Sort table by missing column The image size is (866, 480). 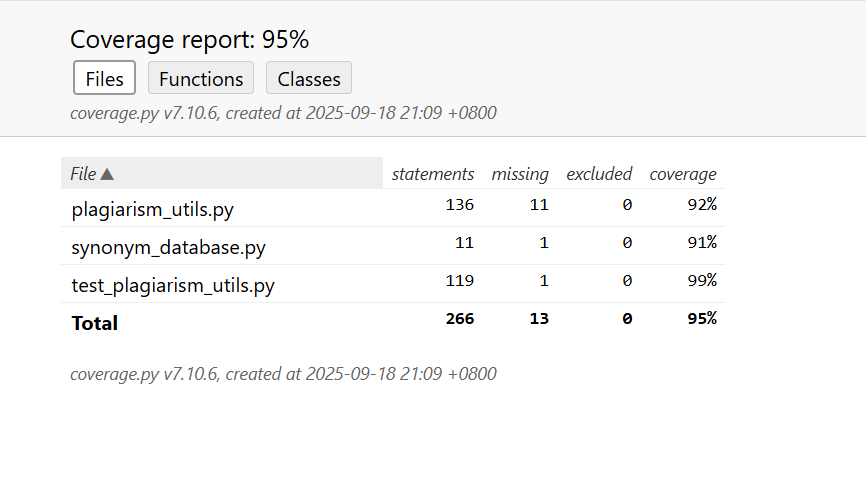(x=520, y=174)
